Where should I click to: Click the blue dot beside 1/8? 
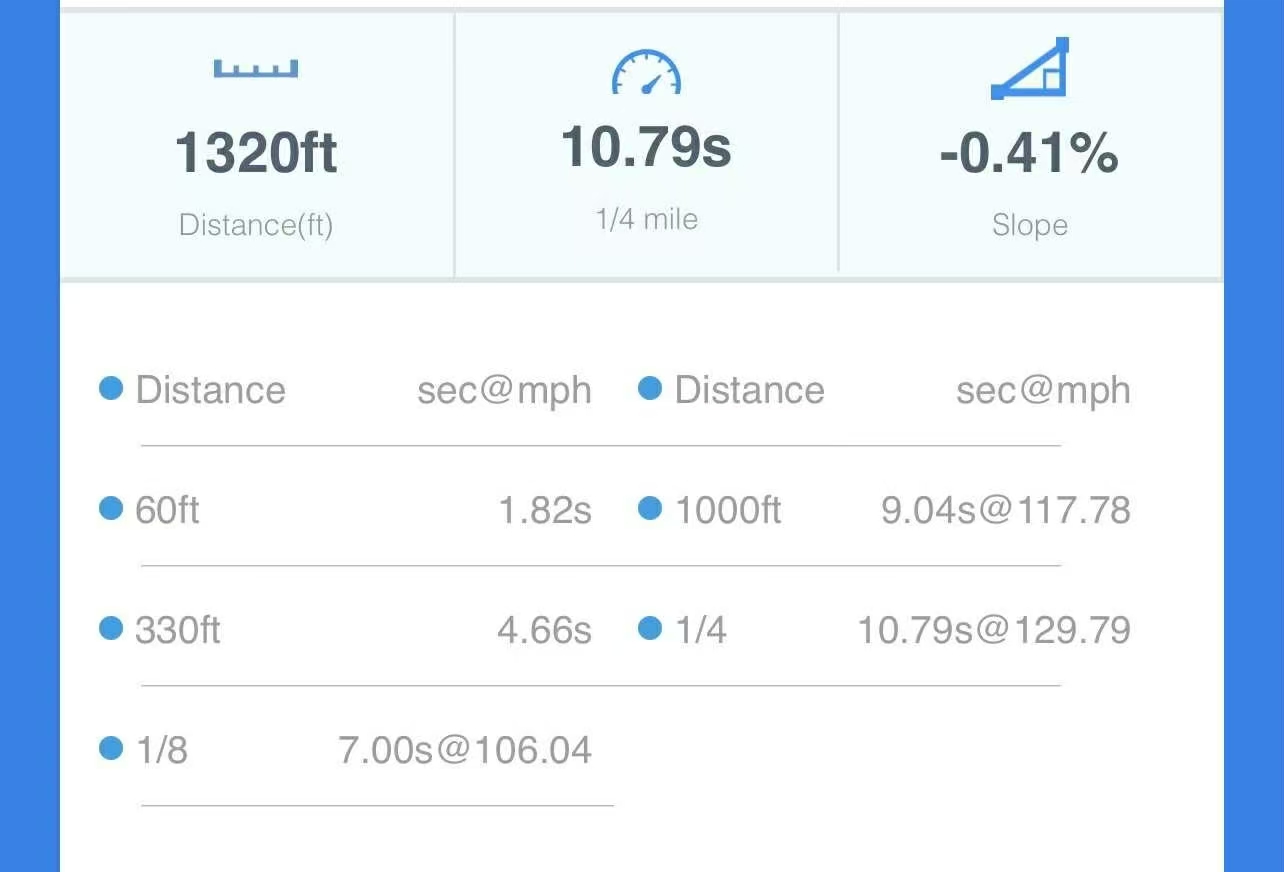[x=111, y=749]
